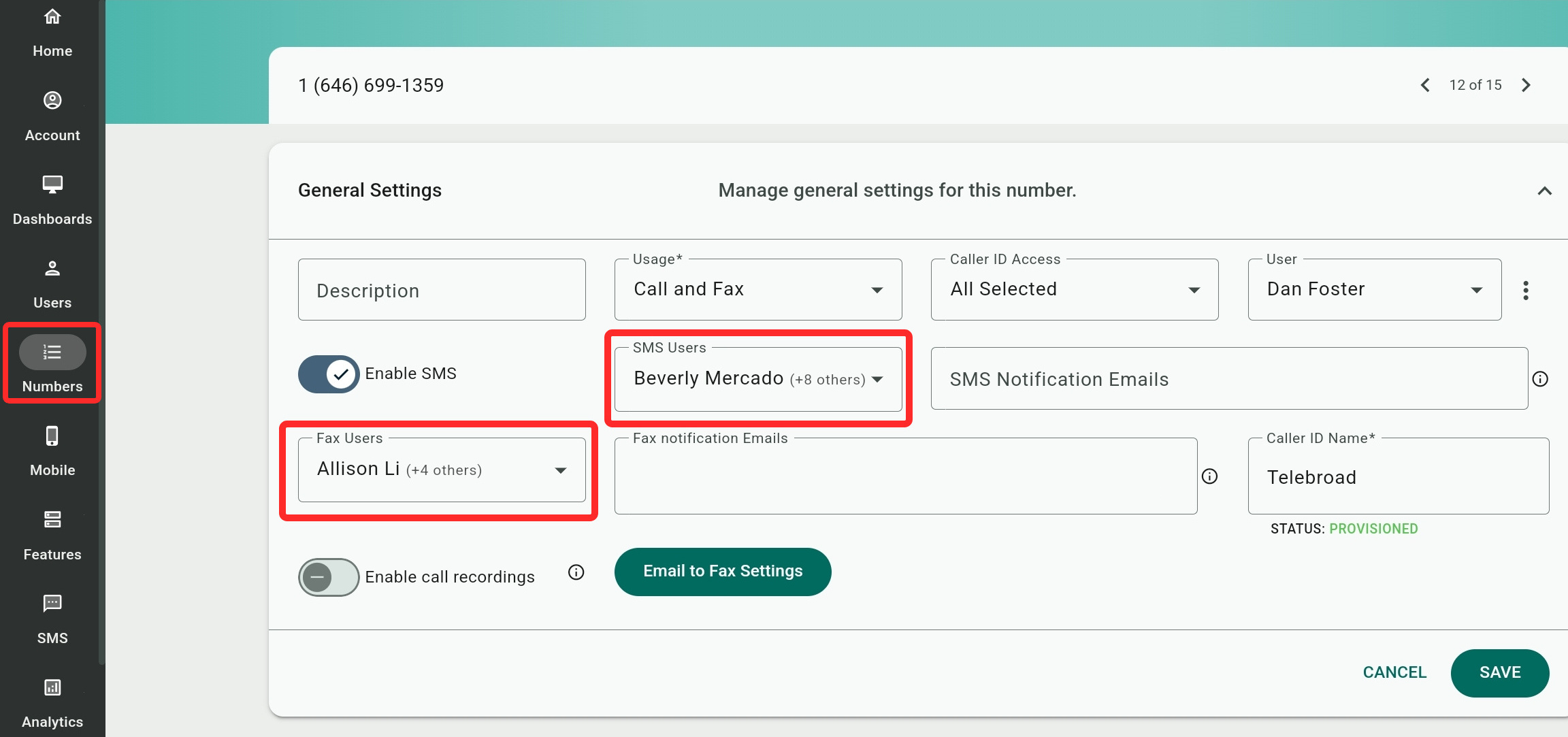The width and height of the screenshot is (1568, 737).
Task: Open the Usage dropdown showing Call and Fax
Action: click(x=757, y=290)
